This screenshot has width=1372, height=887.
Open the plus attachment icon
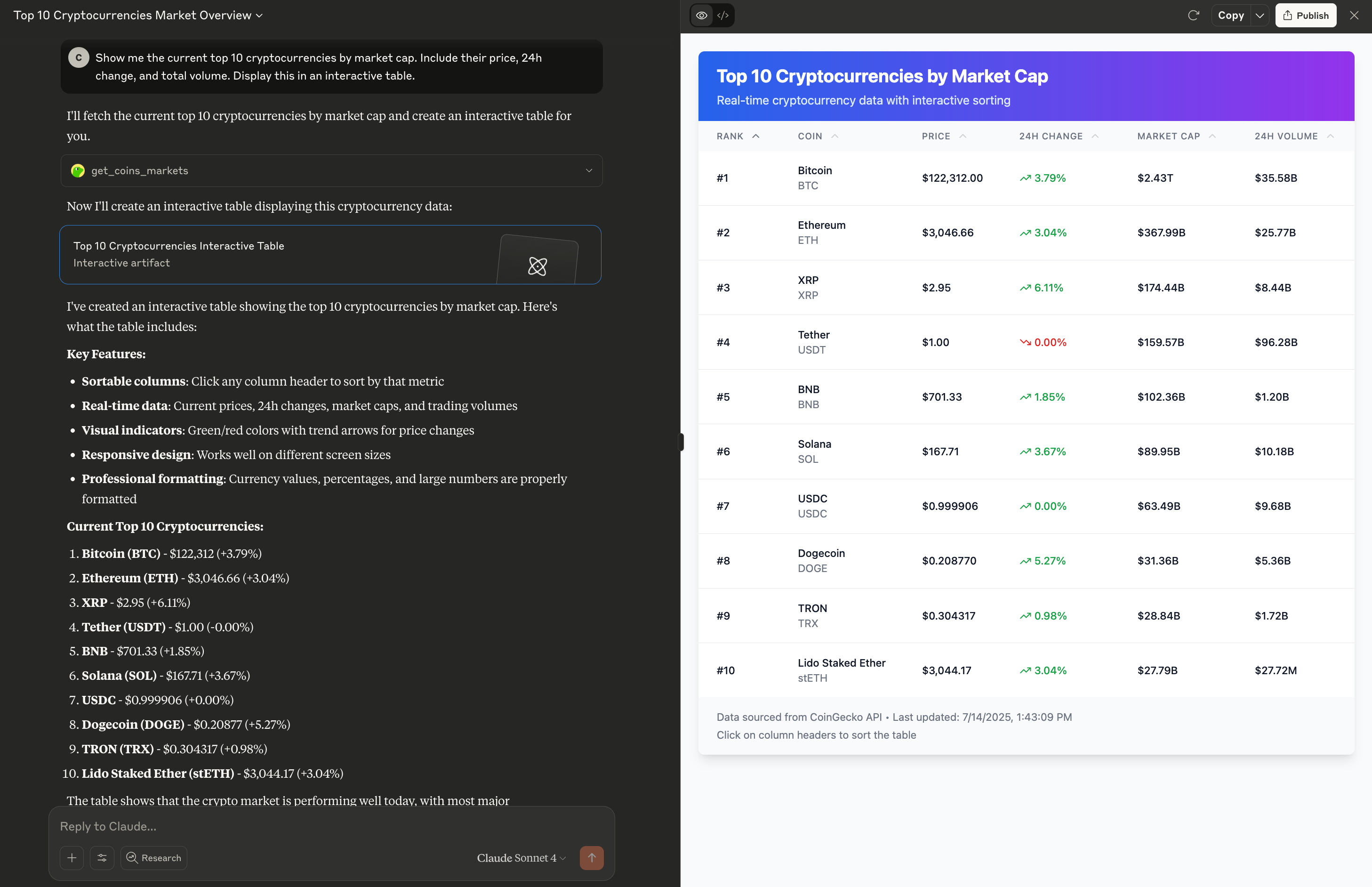point(72,858)
